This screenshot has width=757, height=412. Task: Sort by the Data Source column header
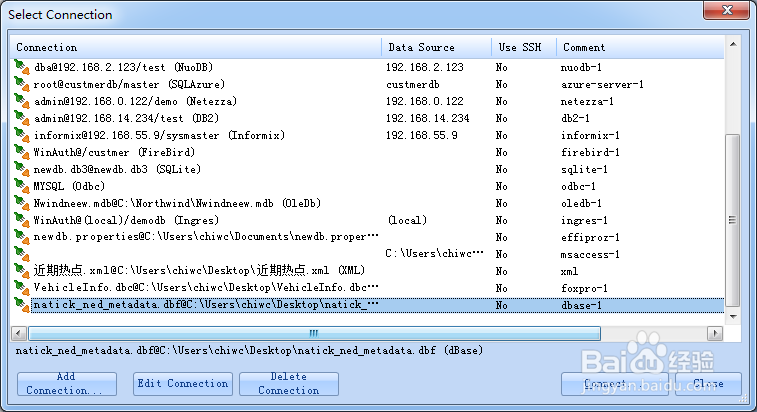436,47
